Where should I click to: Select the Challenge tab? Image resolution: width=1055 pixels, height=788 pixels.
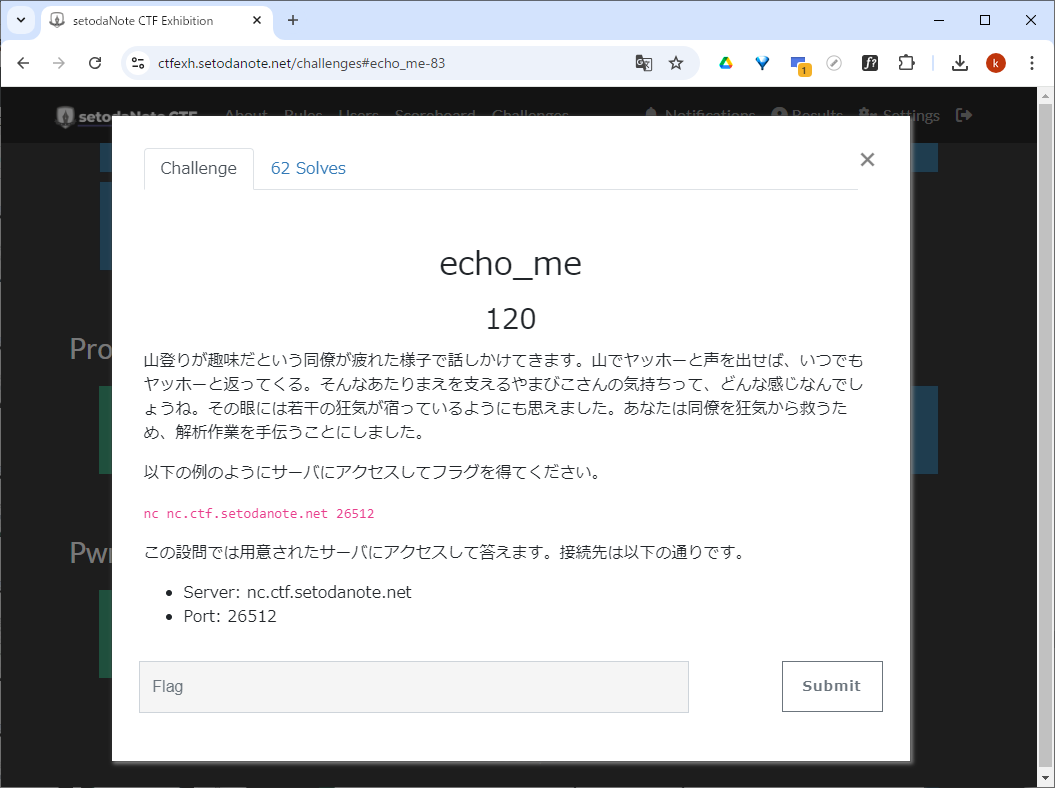click(x=198, y=168)
